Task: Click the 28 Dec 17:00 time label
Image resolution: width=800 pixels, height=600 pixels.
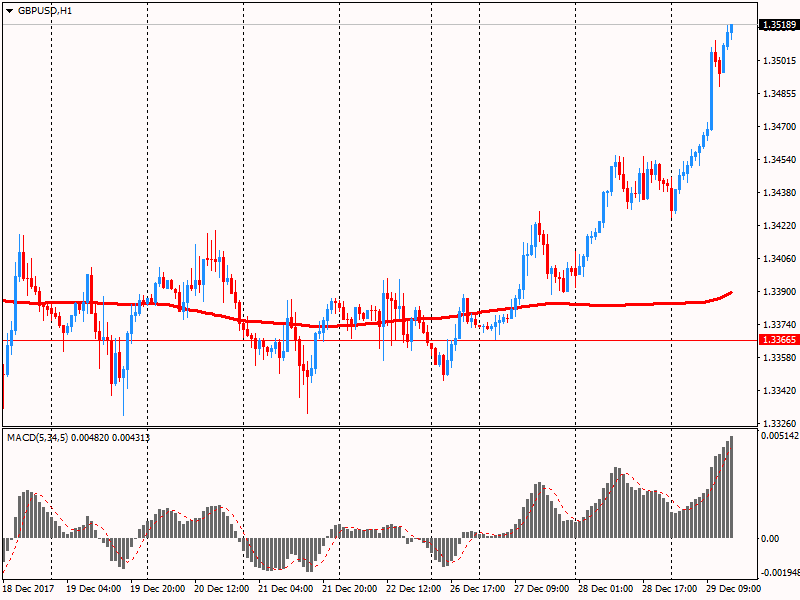Action: pos(670,590)
